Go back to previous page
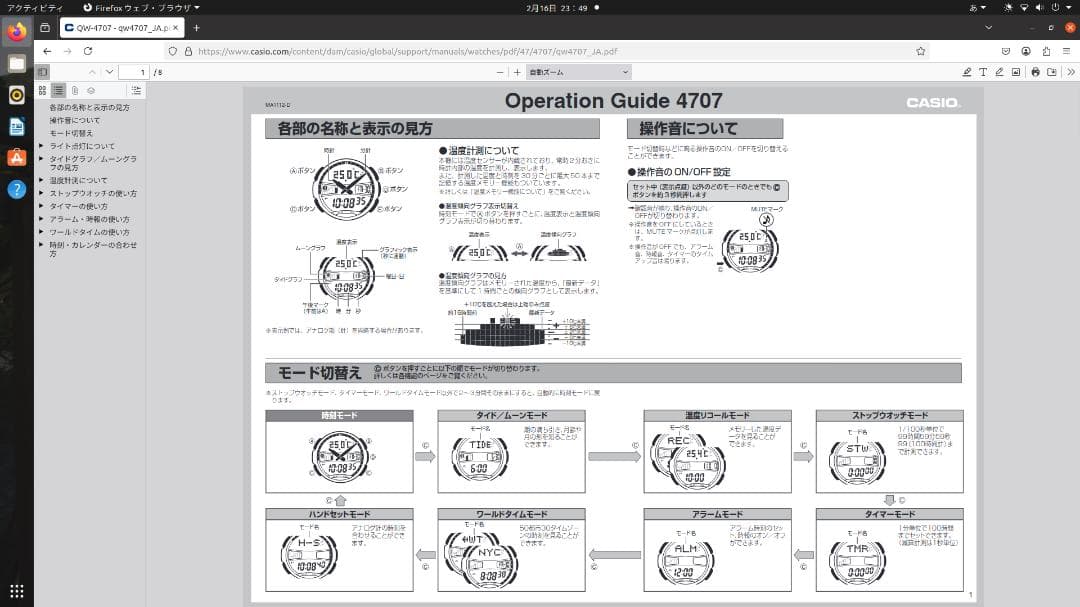 (x=47, y=51)
